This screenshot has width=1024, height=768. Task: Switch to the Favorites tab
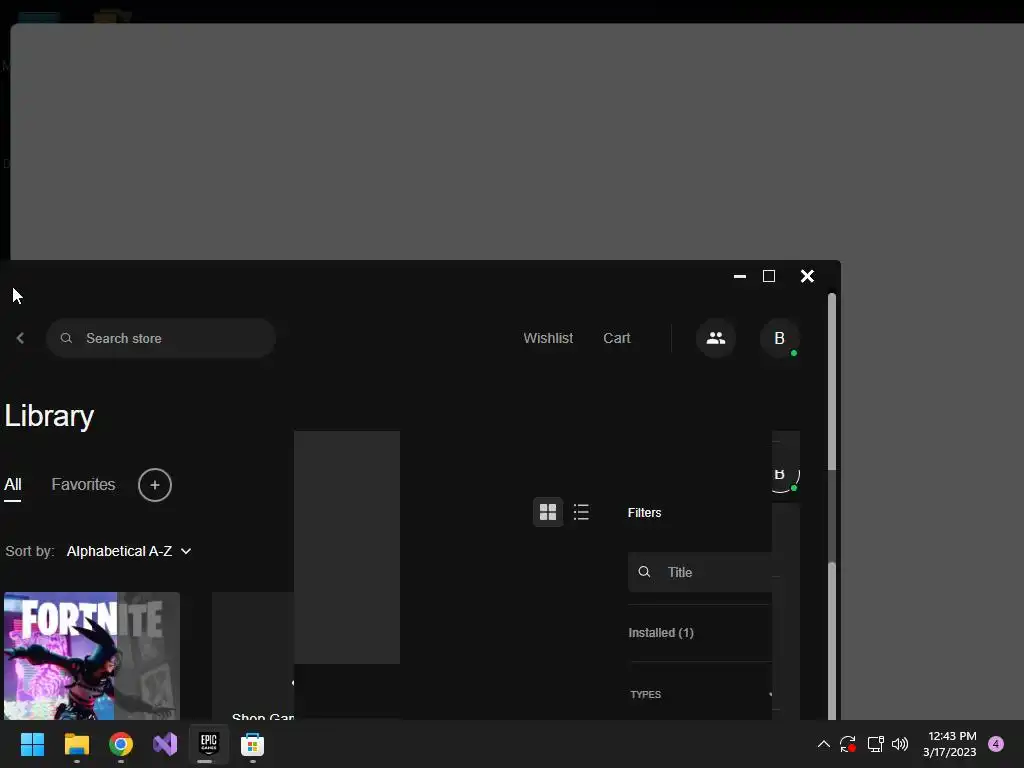[83, 485]
